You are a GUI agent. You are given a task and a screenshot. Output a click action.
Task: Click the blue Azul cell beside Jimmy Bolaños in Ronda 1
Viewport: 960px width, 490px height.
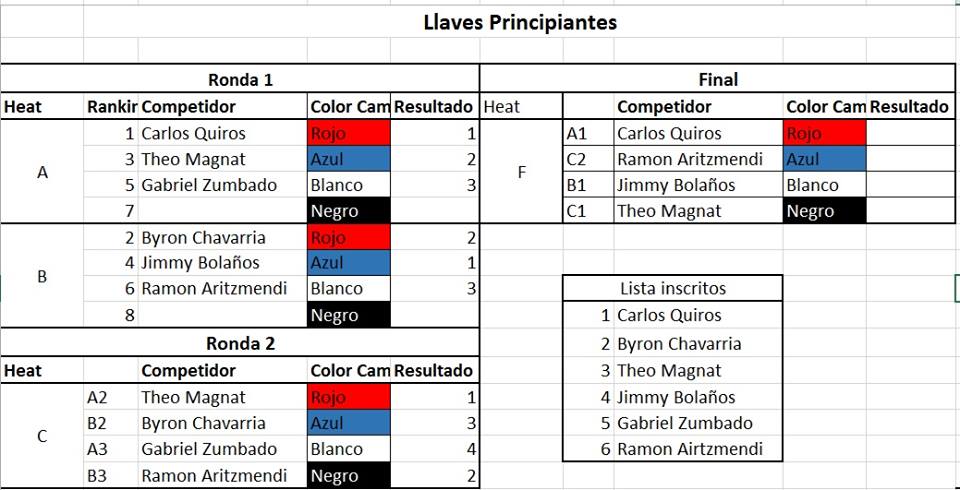pos(349,263)
